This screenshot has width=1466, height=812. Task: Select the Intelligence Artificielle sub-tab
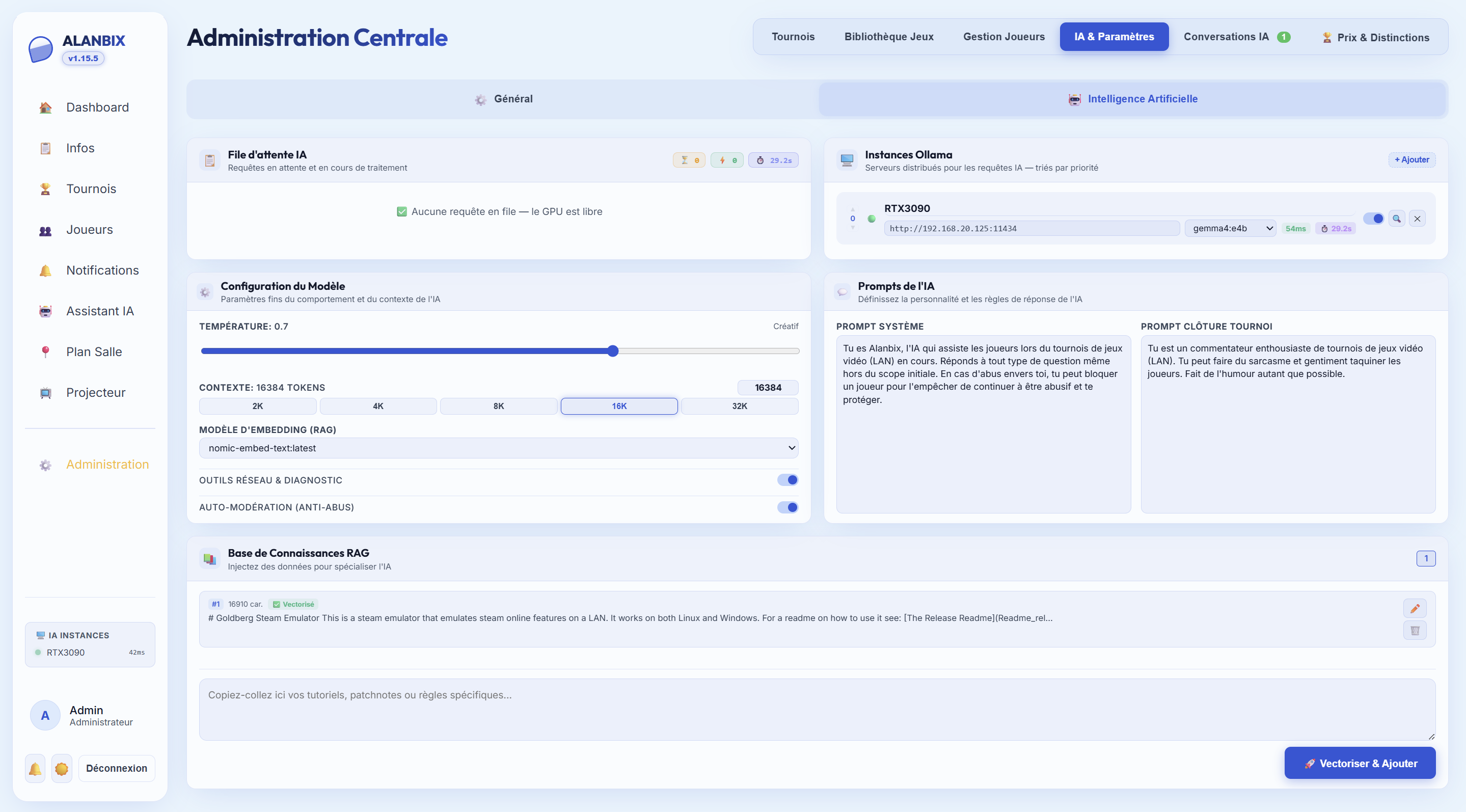(1132, 99)
